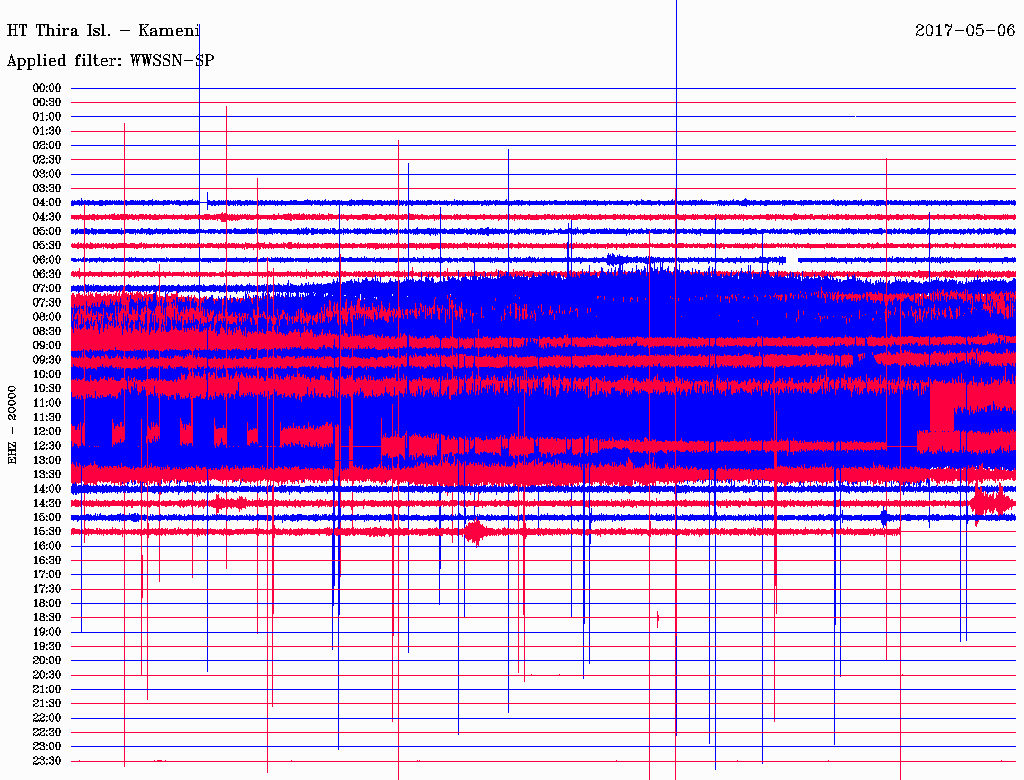Click the 17:30 time label
This screenshot has height=780, width=1024.
coord(47,589)
